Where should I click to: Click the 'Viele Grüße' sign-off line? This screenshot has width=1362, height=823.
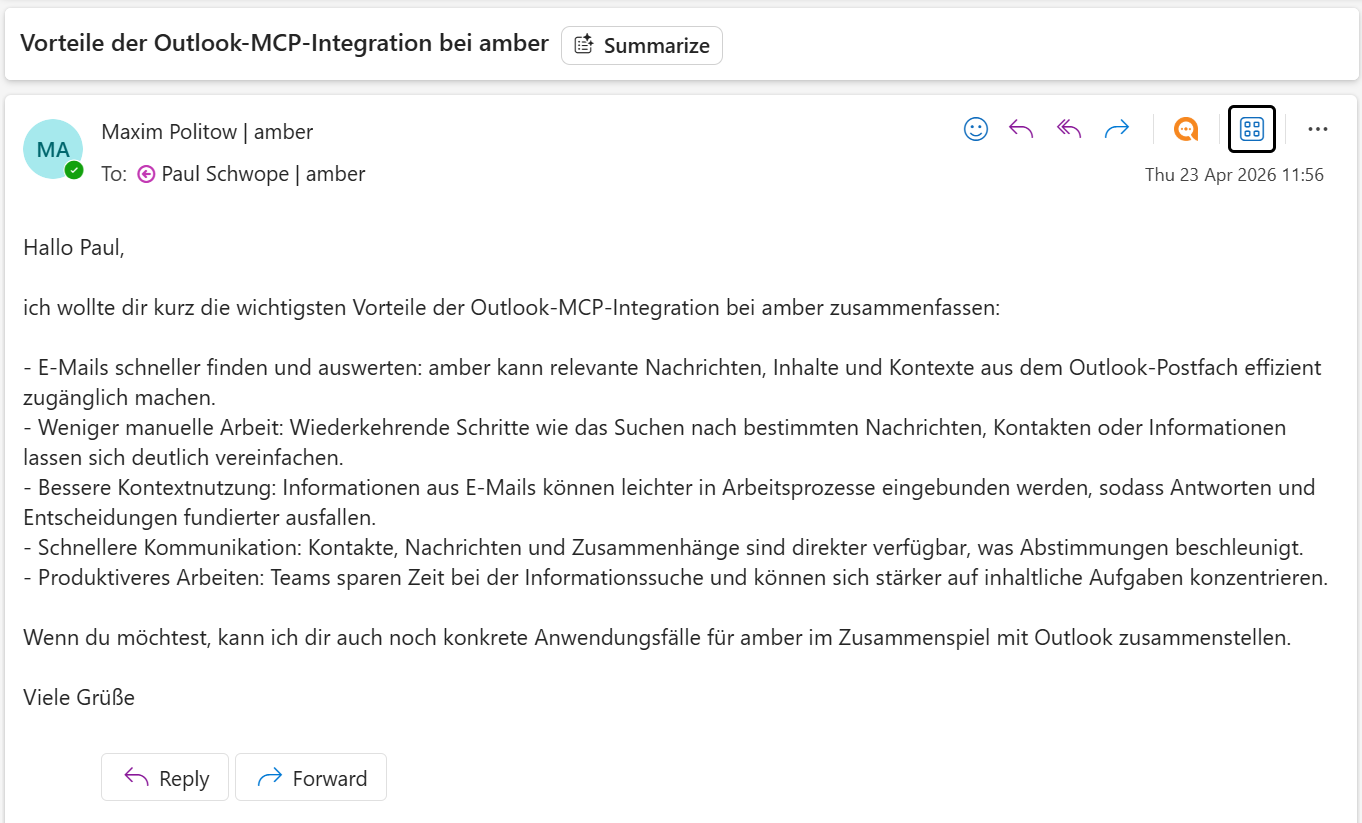tap(79, 697)
